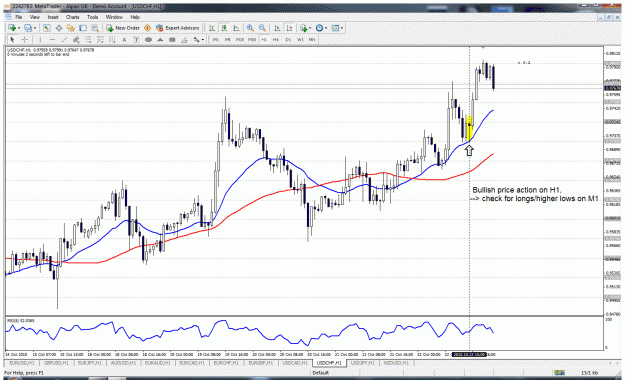
Task: Expand the Profiles dropdown arrow
Action: tap(35, 28)
